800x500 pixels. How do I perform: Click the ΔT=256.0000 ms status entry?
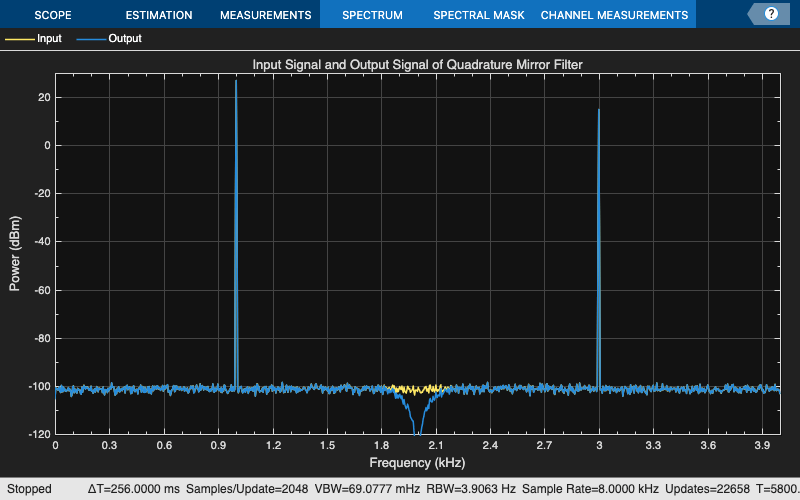[134, 489]
